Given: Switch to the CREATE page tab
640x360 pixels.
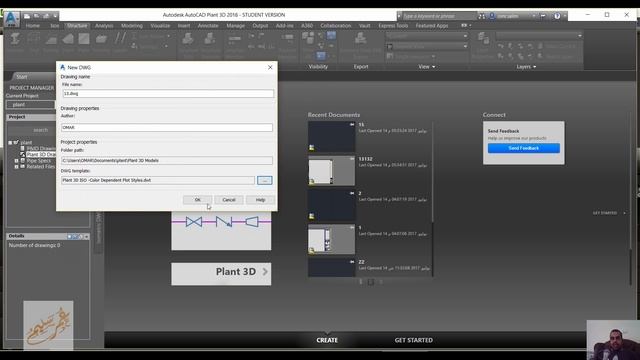Looking at the screenshot, I should [327, 340].
